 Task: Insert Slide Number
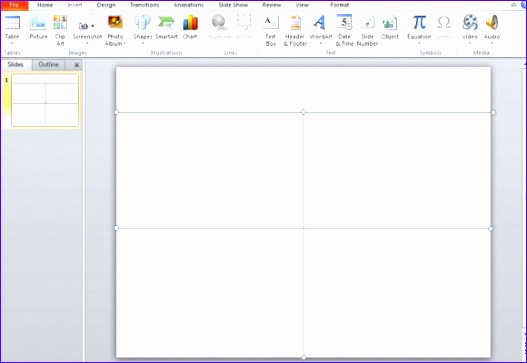tap(367, 30)
